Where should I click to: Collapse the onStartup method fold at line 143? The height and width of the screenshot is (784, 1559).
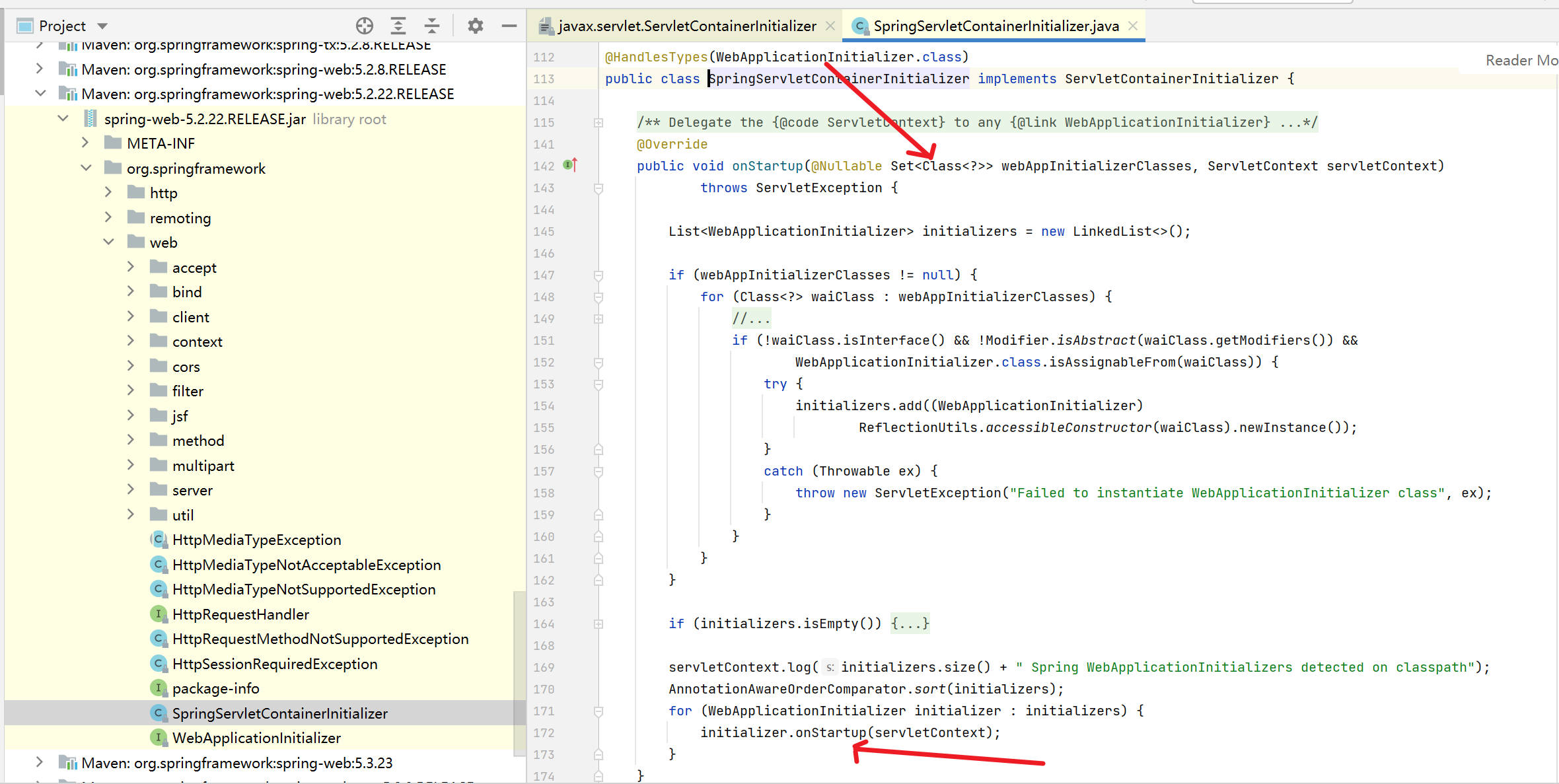pyautogui.click(x=598, y=188)
